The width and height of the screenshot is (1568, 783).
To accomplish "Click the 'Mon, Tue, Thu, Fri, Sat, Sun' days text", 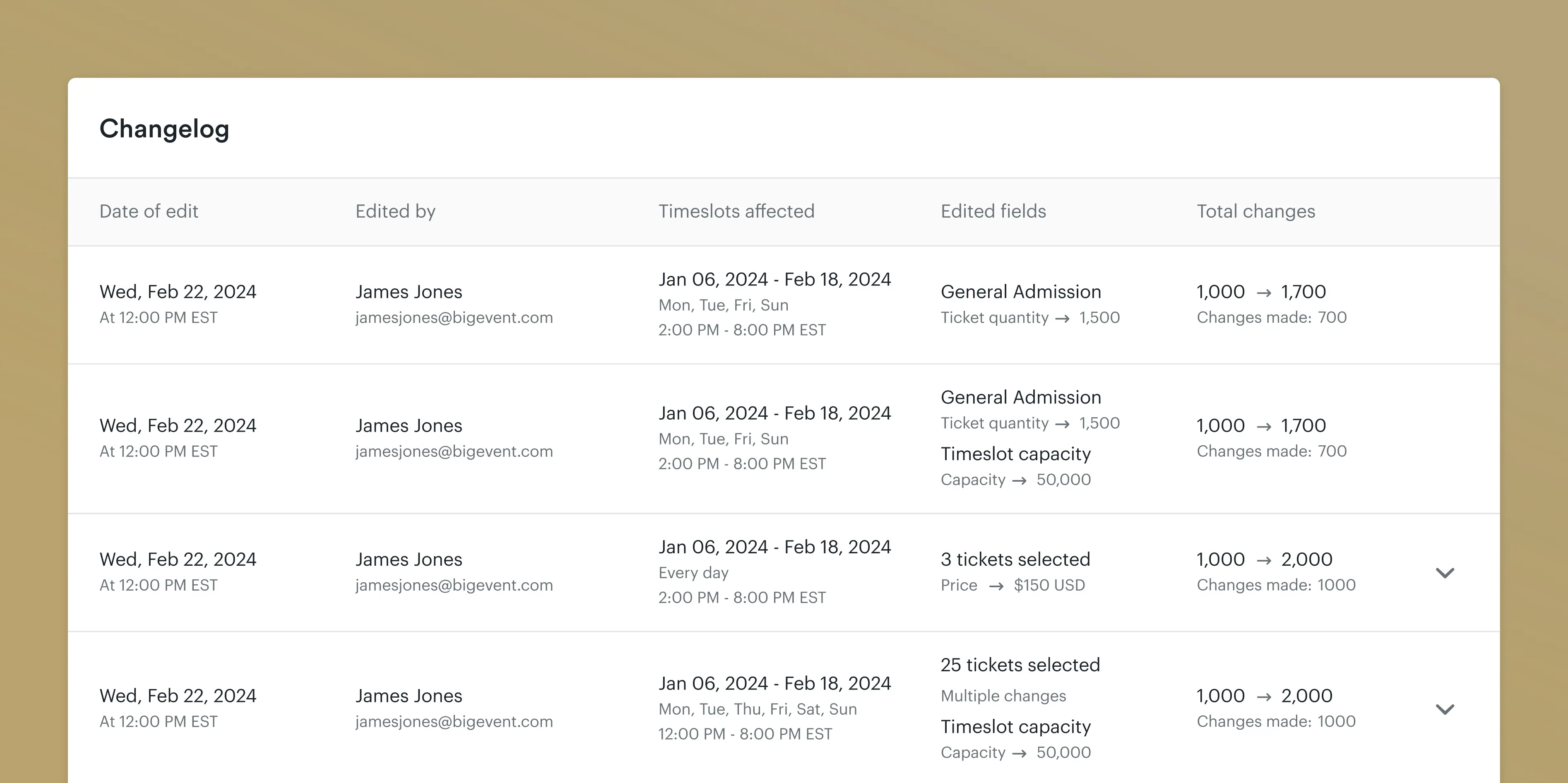I will (x=757, y=709).
